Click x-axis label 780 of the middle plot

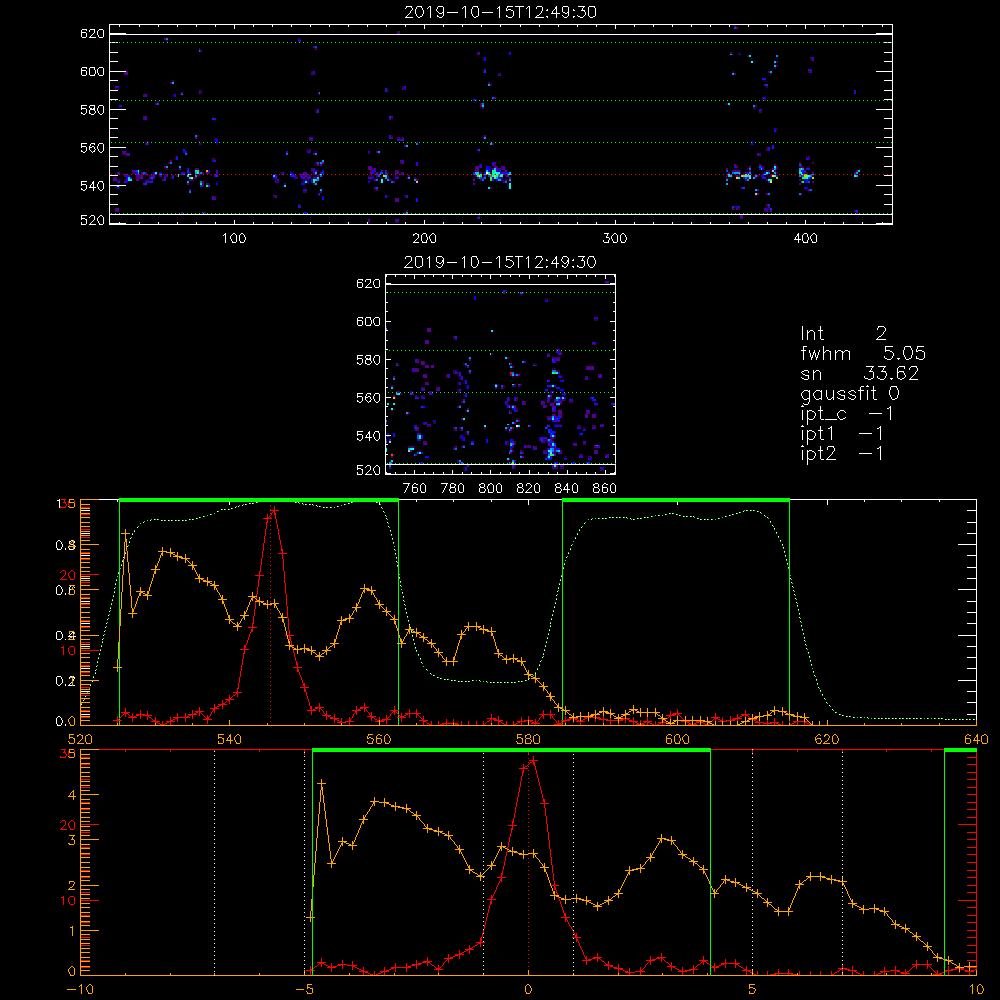tap(453, 489)
